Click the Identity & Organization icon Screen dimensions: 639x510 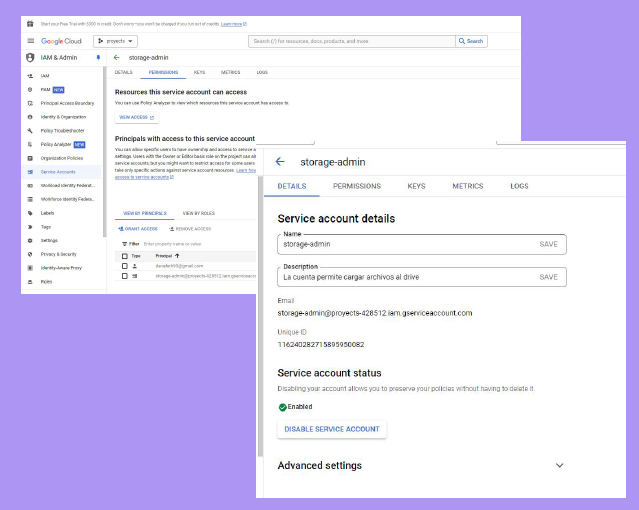(30, 117)
